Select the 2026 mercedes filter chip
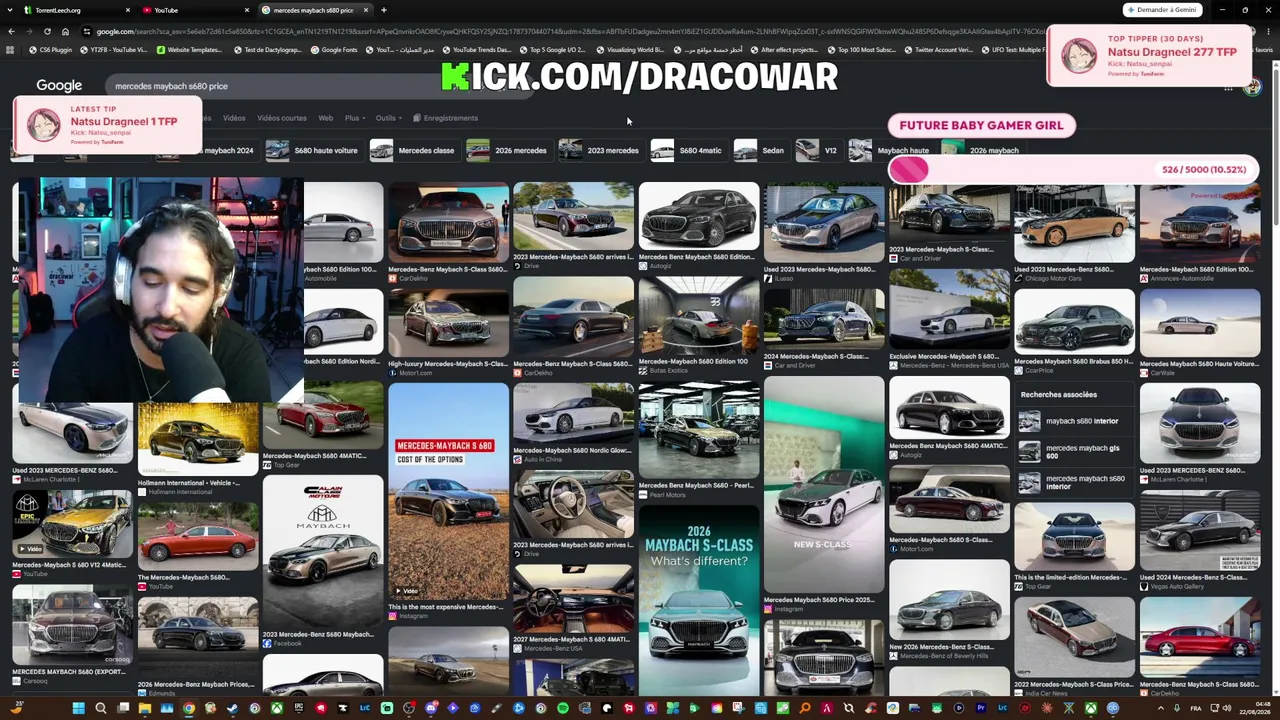Screen dimensions: 1280x720 [507, 150]
